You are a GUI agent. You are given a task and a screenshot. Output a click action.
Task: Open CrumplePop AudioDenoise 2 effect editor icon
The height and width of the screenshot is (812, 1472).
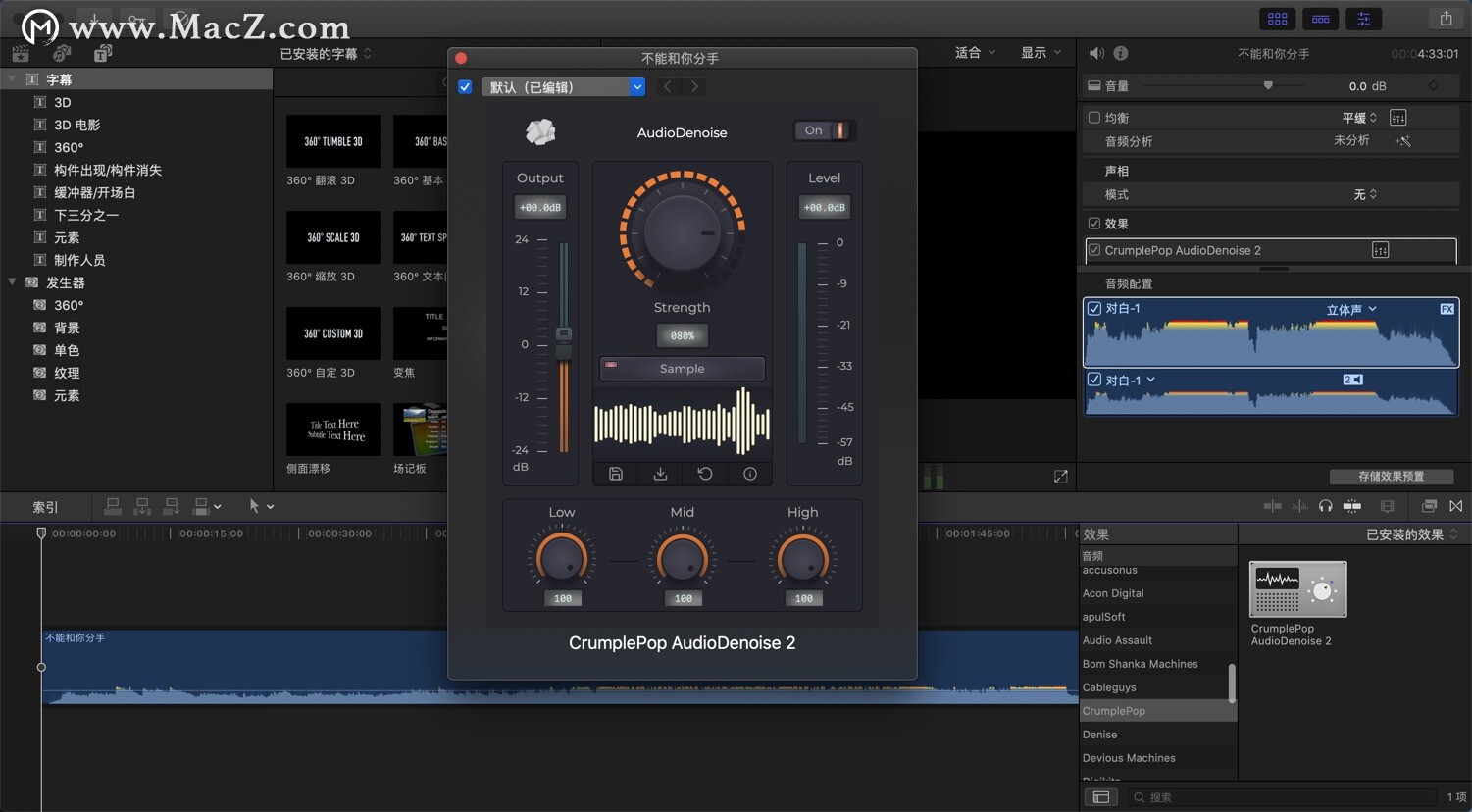[1380, 250]
